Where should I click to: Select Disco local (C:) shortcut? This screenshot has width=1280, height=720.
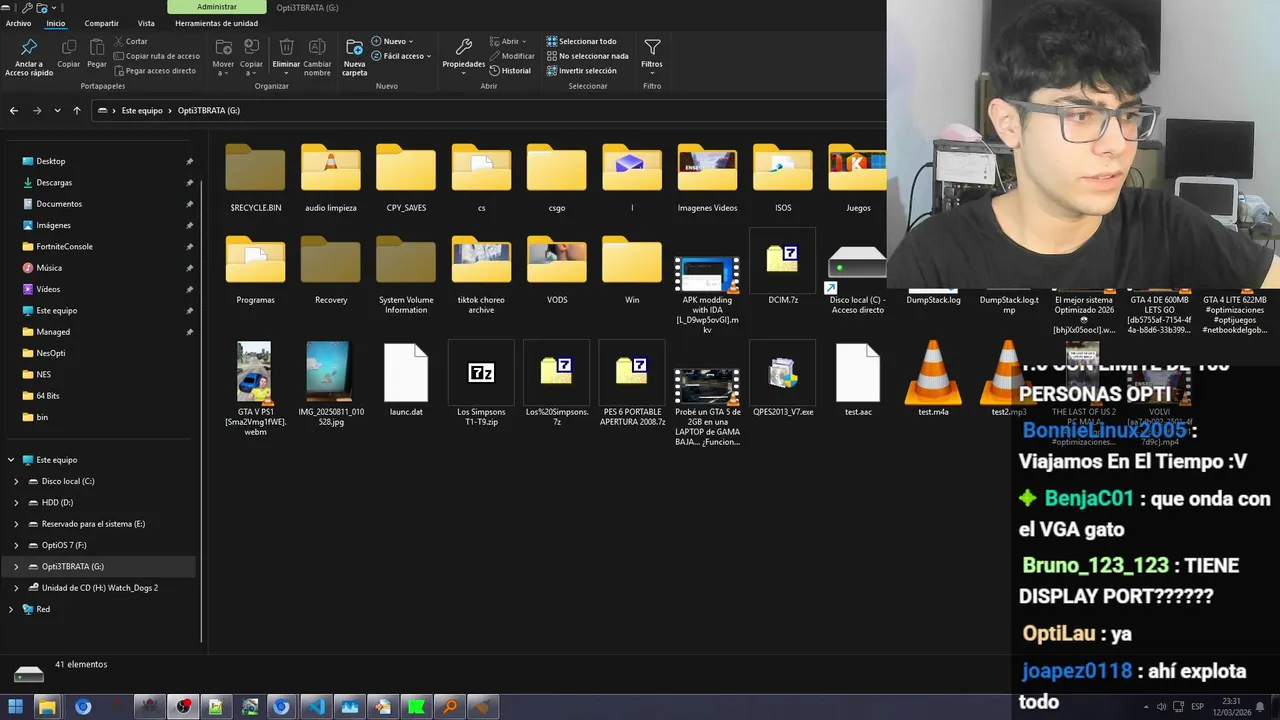click(x=857, y=278)
